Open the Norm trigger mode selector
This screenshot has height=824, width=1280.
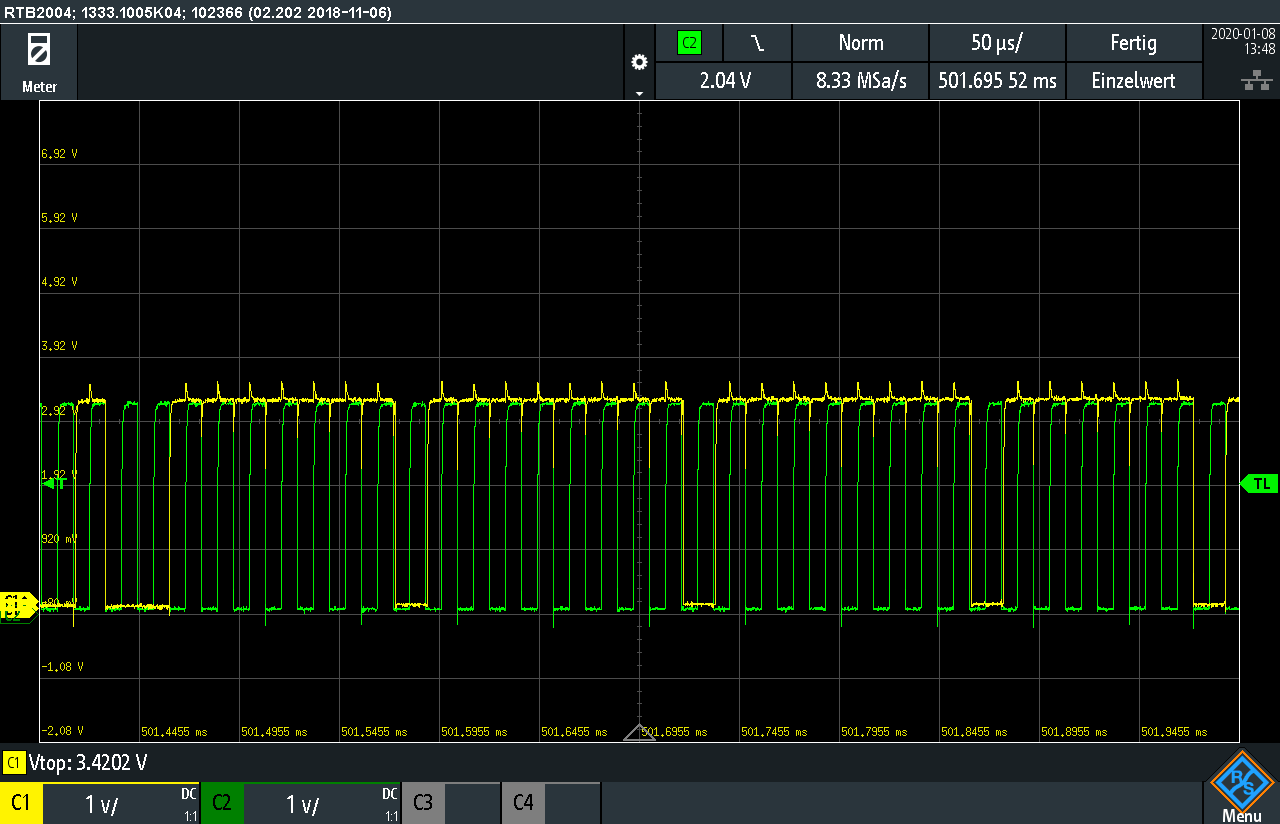(x=860, y=43)
